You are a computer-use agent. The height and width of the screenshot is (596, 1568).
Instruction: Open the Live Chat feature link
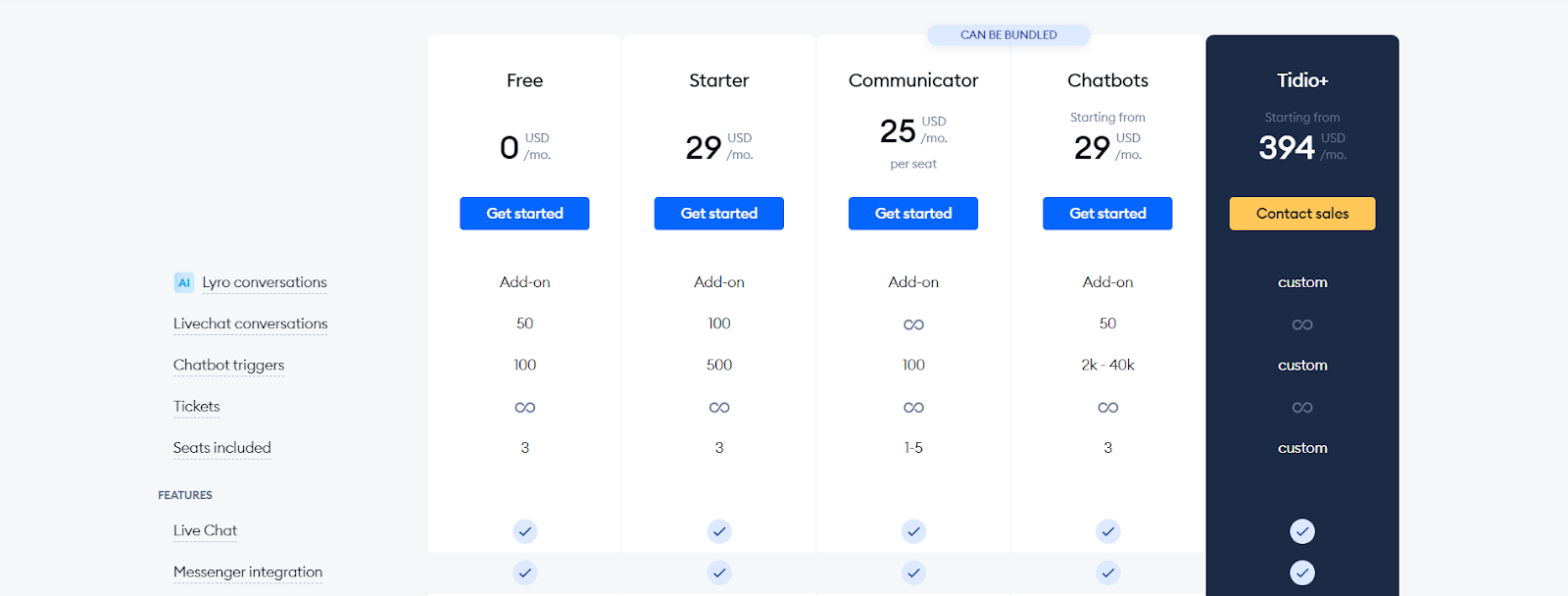[205, 530]
